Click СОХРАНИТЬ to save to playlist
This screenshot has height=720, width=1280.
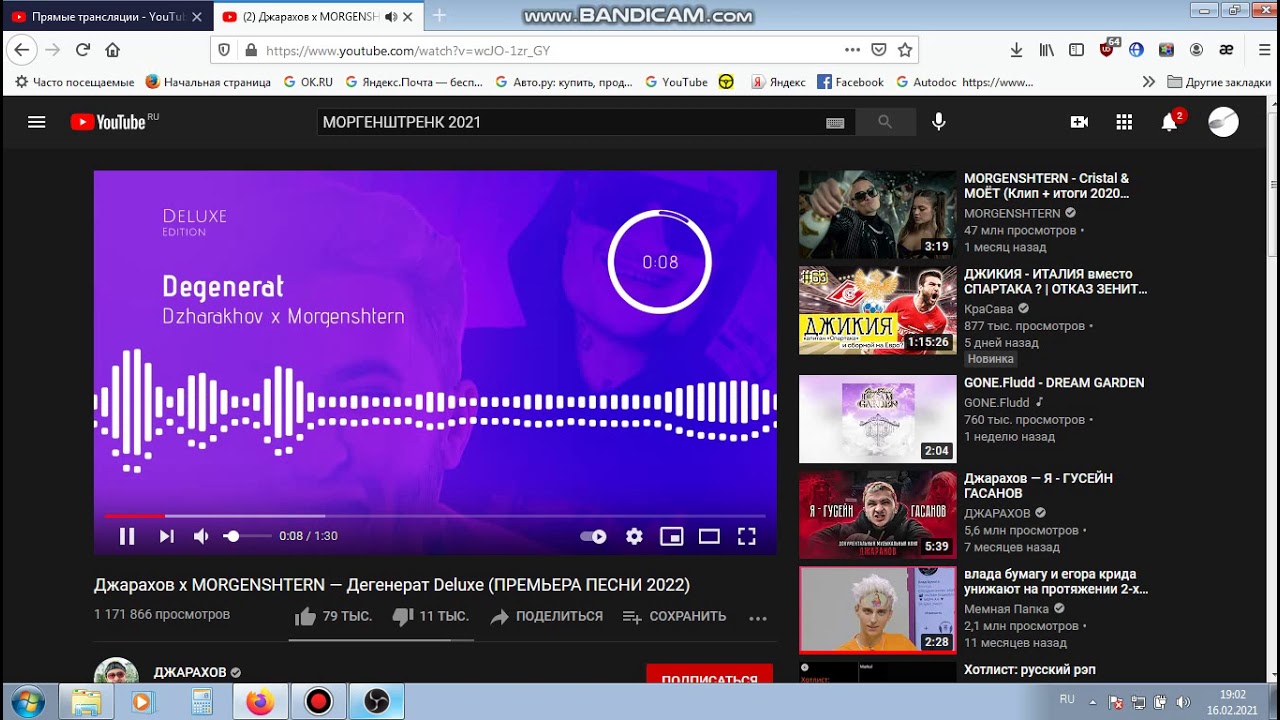coord(674,616)
